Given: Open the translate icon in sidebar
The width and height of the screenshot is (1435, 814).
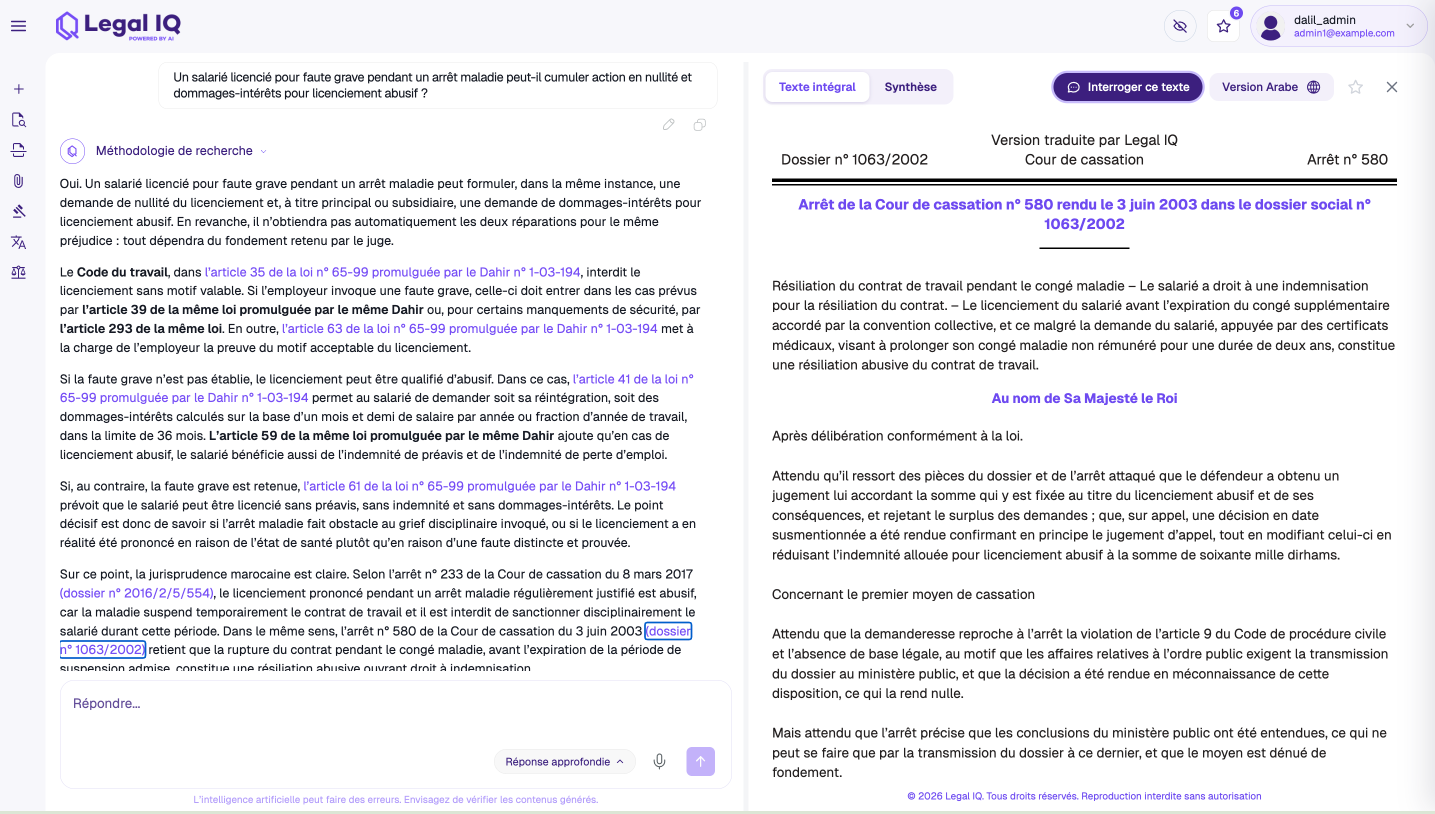Looking at the screenshot, I should [18, 242].
